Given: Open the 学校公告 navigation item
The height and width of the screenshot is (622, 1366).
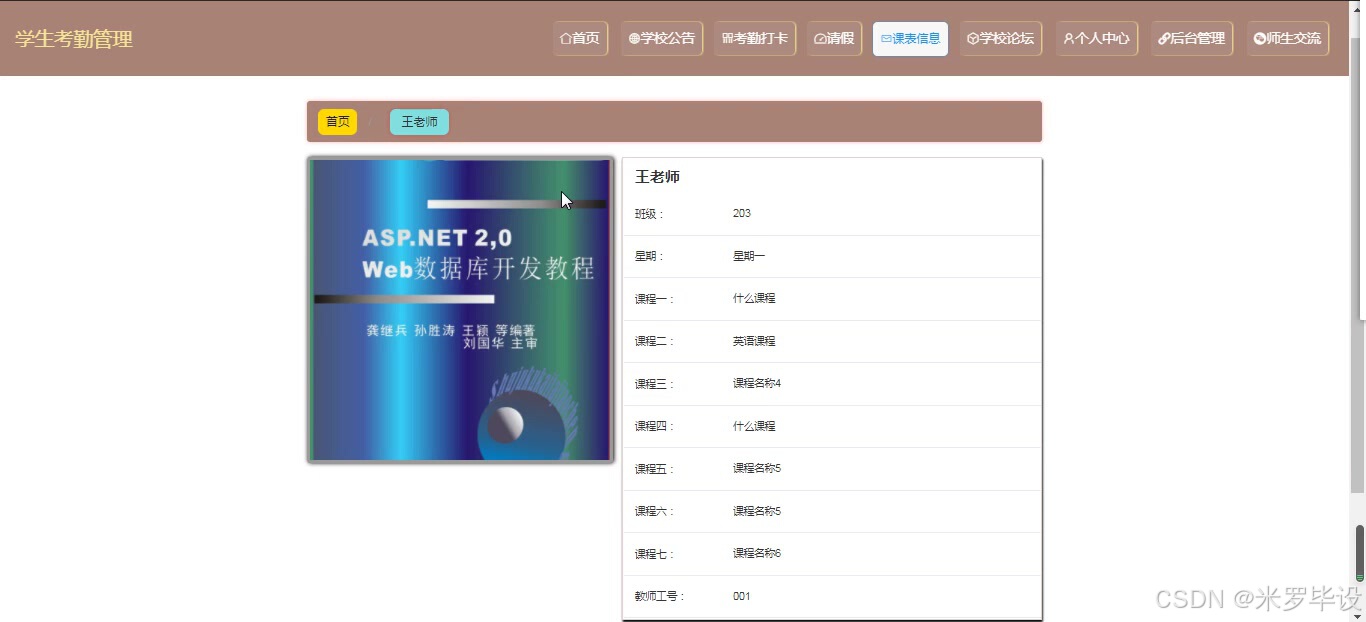Looking at the screenshot, I should [x=662, y=39].
